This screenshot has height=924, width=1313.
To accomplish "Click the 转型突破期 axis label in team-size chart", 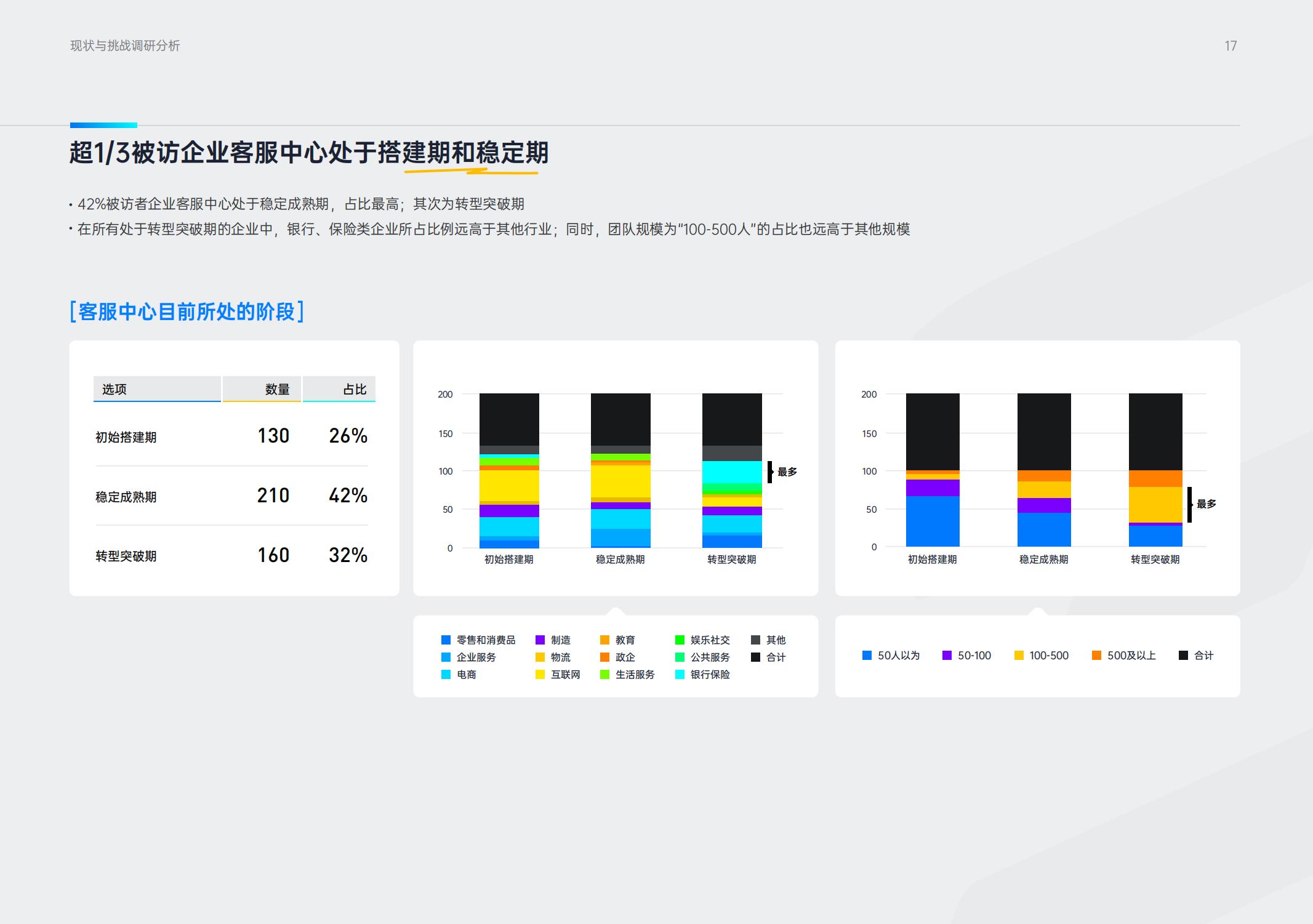I will [1155, 560].
